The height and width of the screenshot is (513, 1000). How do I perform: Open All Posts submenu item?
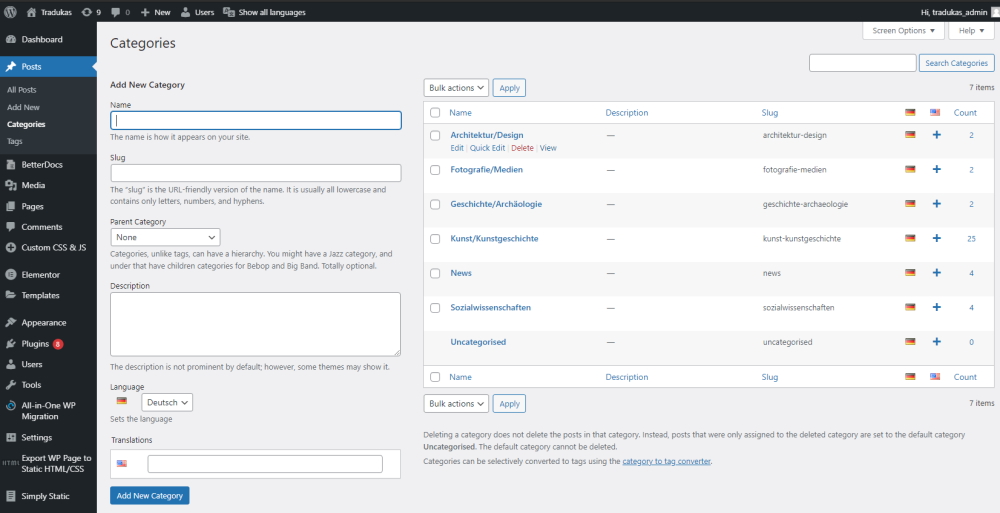point(22,90)
